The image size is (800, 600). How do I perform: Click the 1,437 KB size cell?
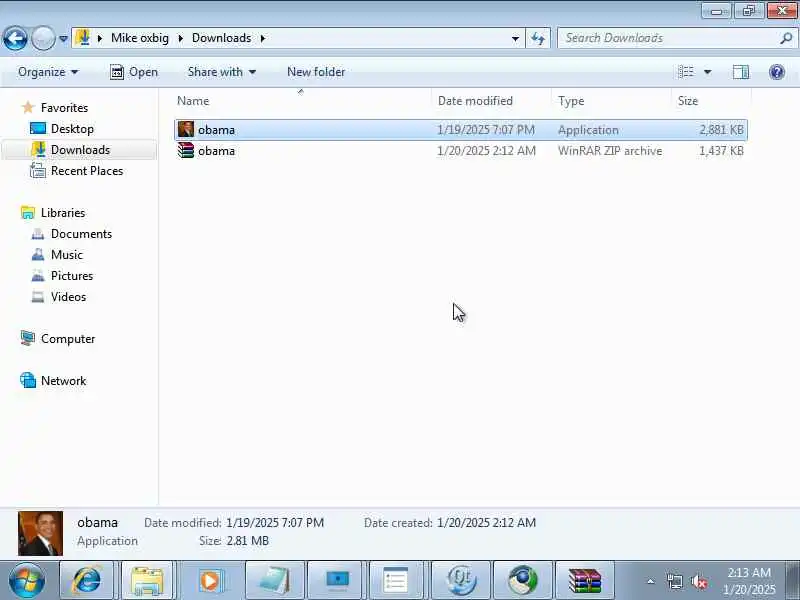pyautogui.click(x=721, y=151)
